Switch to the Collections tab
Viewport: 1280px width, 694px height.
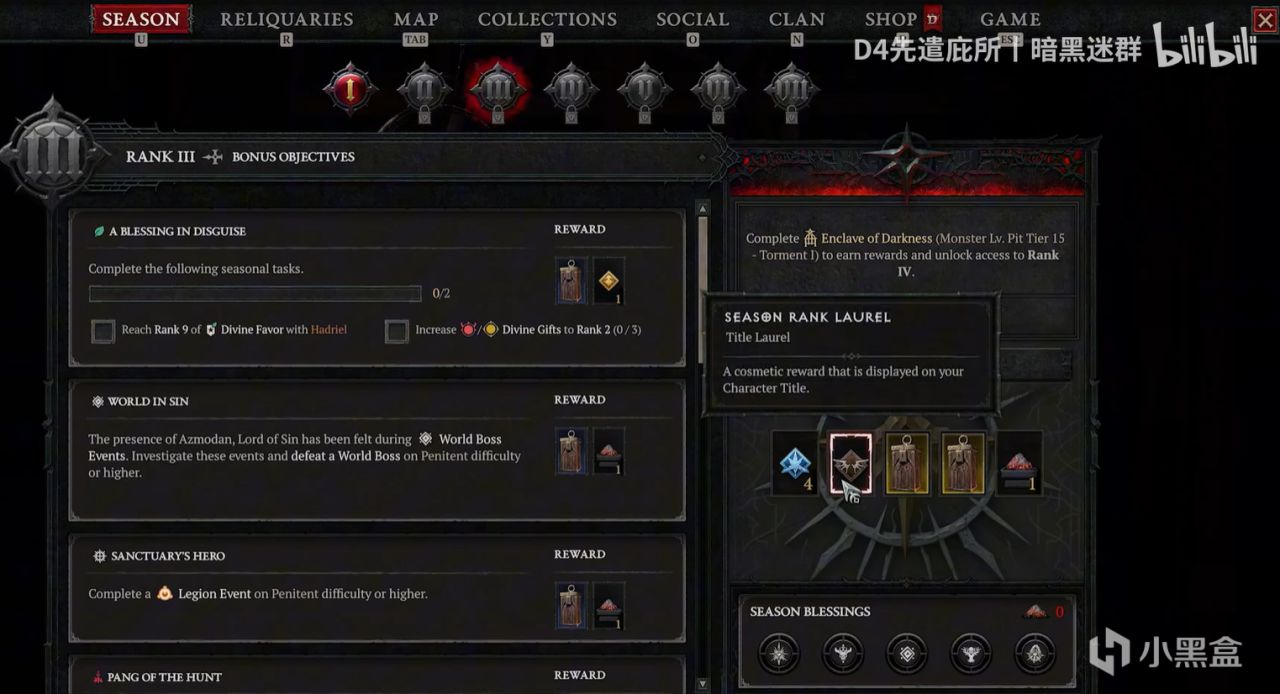[547, 19]
